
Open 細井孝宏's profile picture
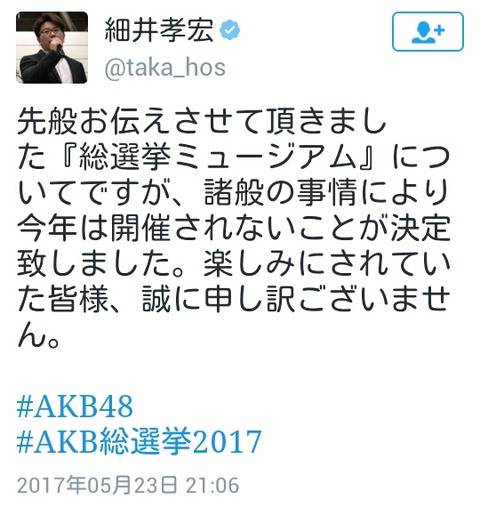click(52, 47)
